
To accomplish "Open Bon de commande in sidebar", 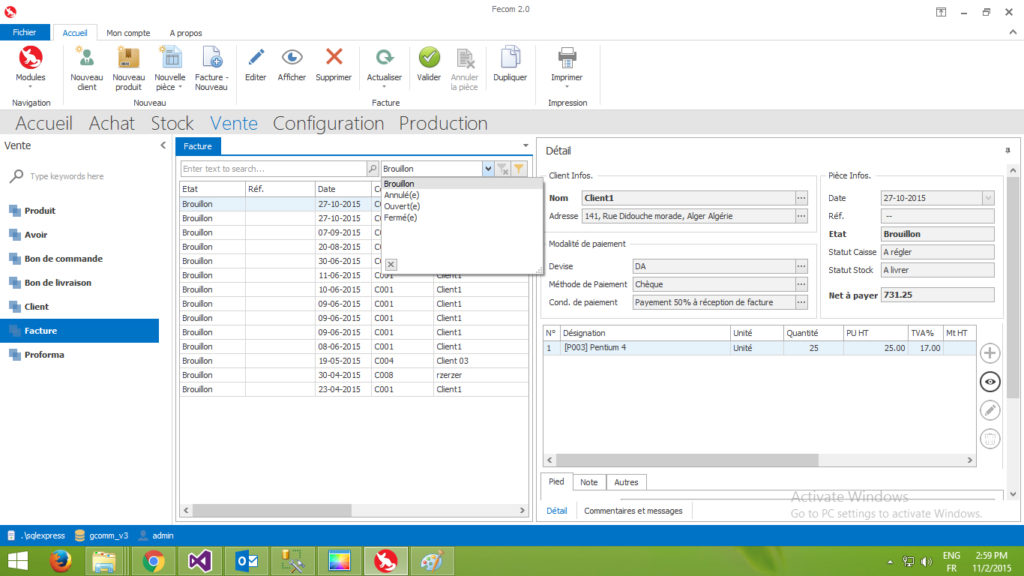I will pyautogui.click(x=80, y=259).
